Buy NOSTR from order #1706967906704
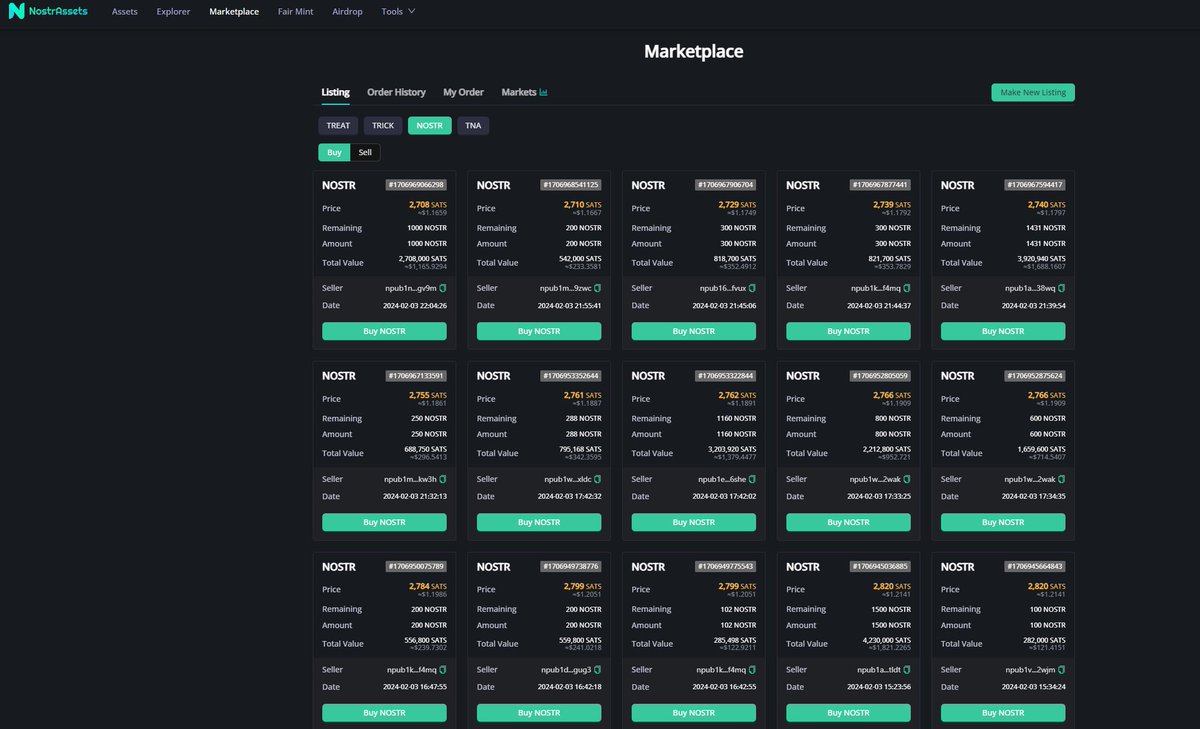Viewport: 1200px width, 729px height. tap(694, 331)
